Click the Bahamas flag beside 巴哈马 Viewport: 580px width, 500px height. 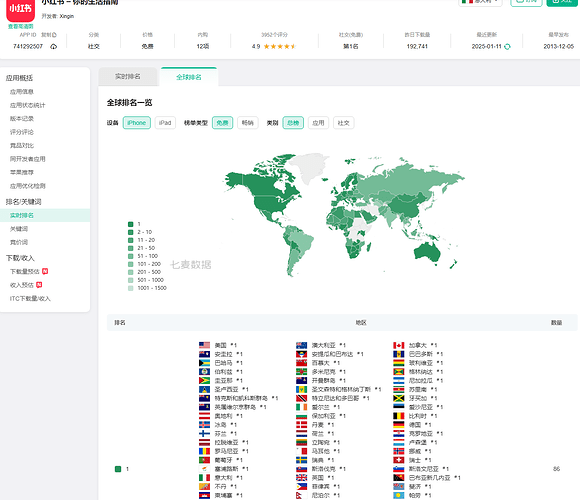(204, 363)
